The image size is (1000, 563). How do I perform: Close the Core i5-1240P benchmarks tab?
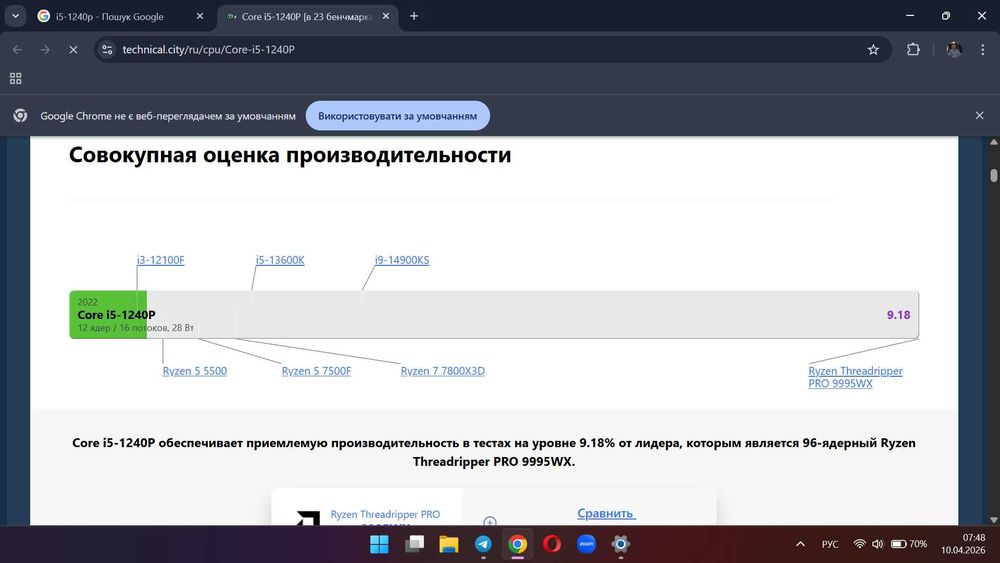click(386, 17)
